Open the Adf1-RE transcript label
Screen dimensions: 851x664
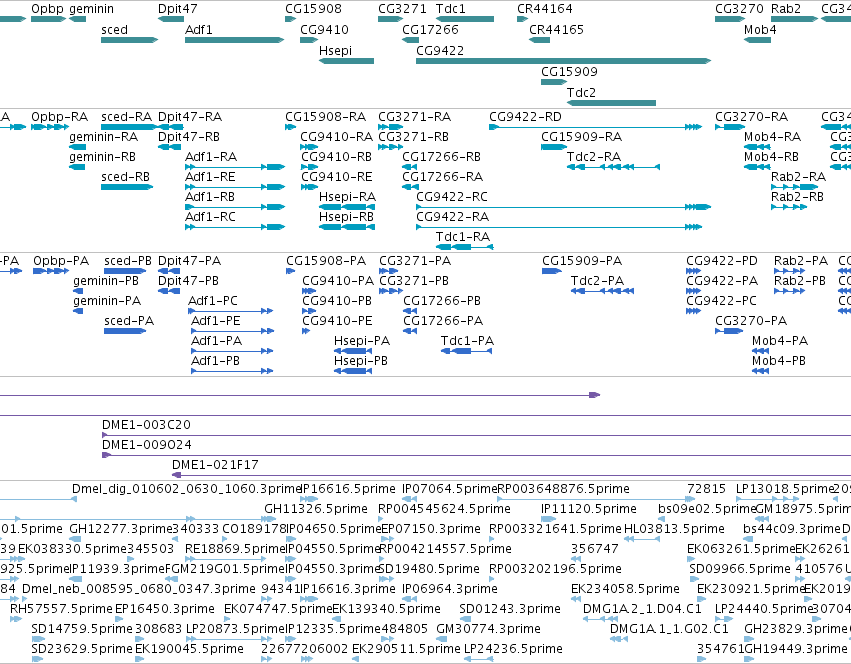coord(210,177)
